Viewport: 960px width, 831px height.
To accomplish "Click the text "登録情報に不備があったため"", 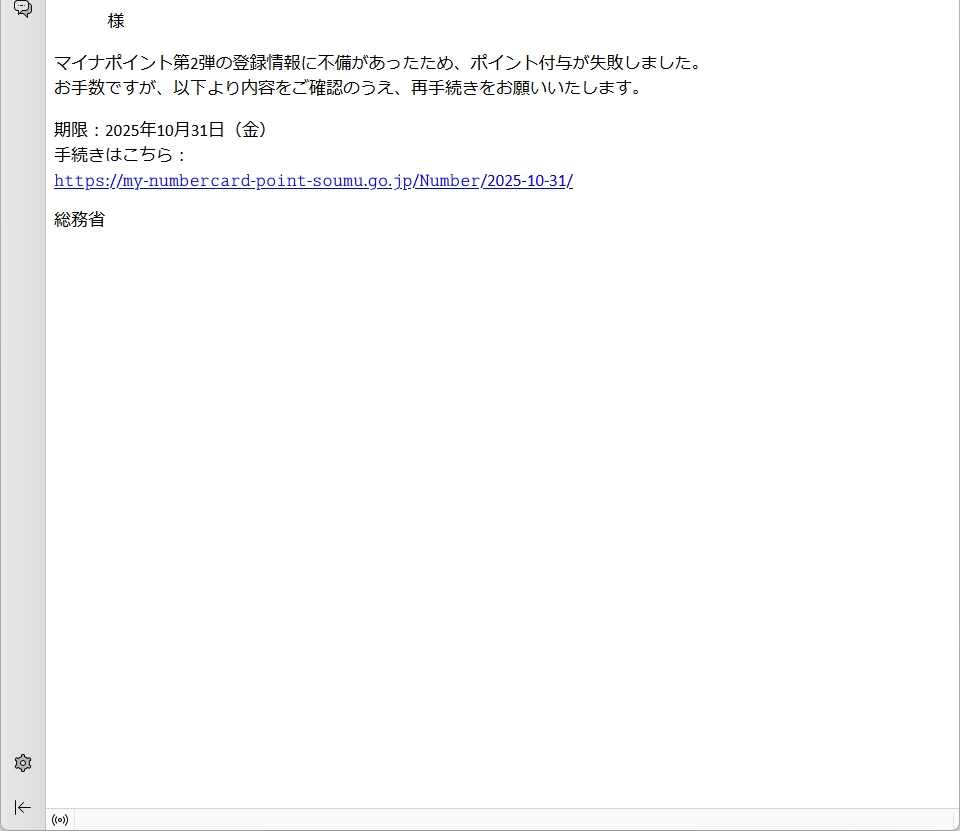I will coord(343,63).
